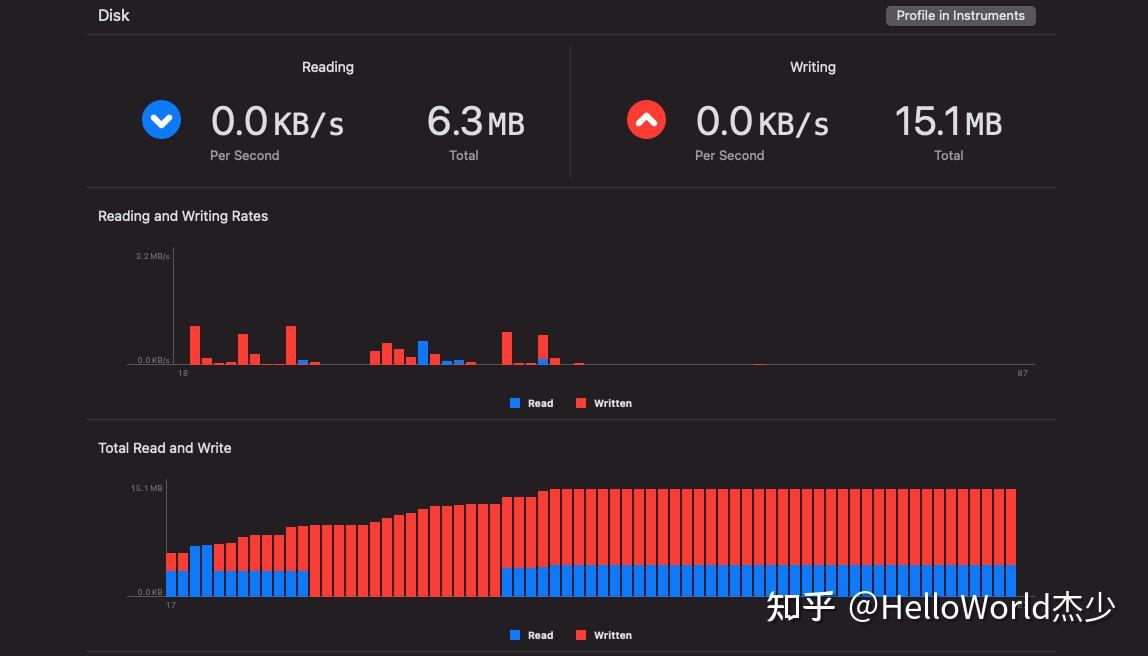Screen dimensions: 1148x656
Task: Click the Reading and Writing Rates heading
Action: 183,216
